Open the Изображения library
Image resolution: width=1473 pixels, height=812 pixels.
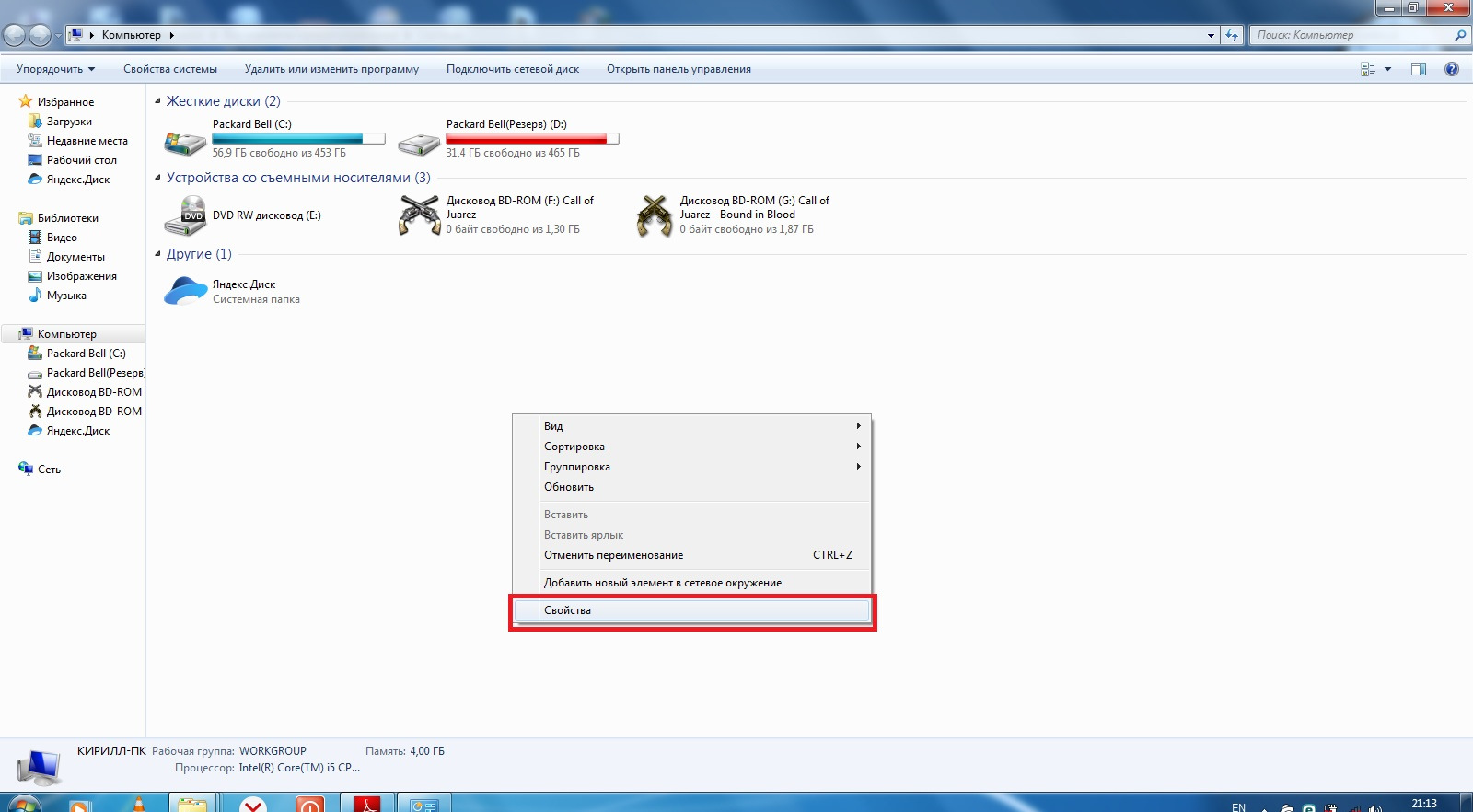(81, 276)
